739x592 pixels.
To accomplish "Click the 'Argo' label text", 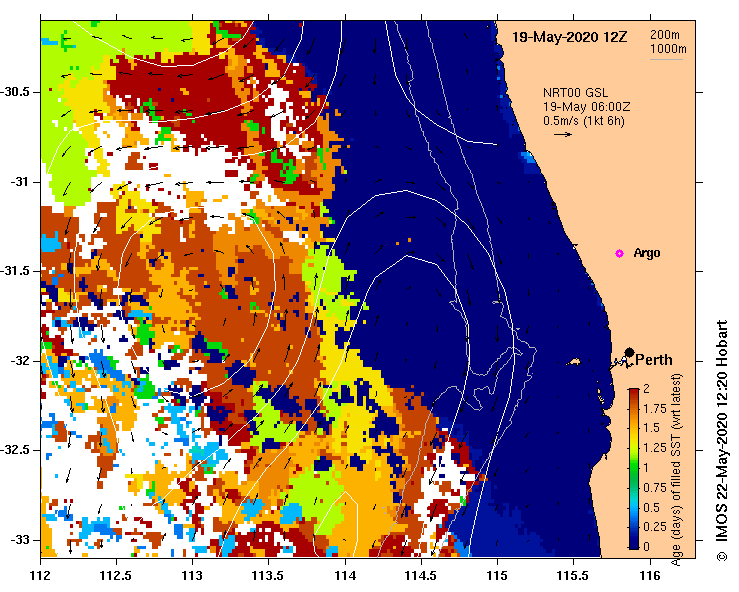I will (647, 253).
